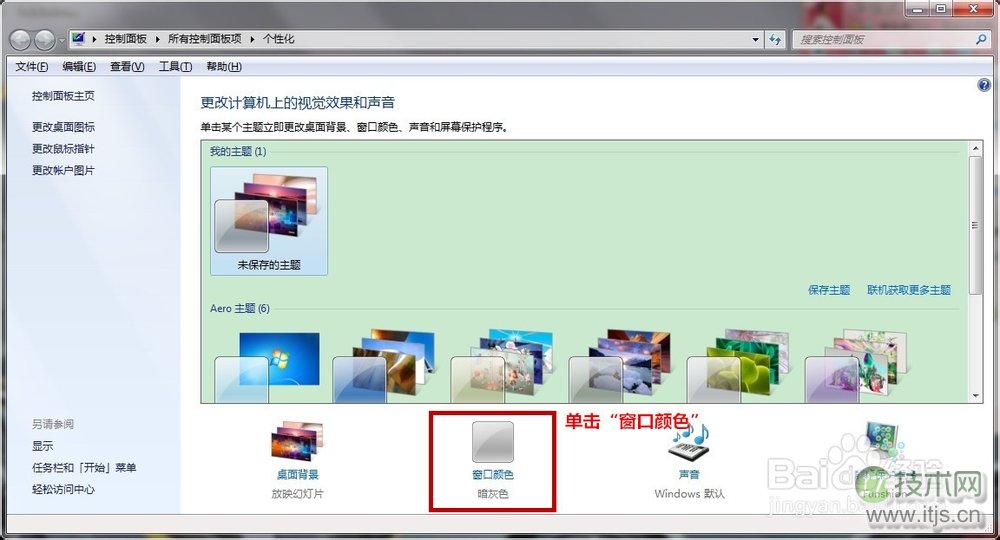The height and width of the screenshot is (540, 1000).
Task: Click the Windows 默认 caption text
Action: (x=689, y=493)
